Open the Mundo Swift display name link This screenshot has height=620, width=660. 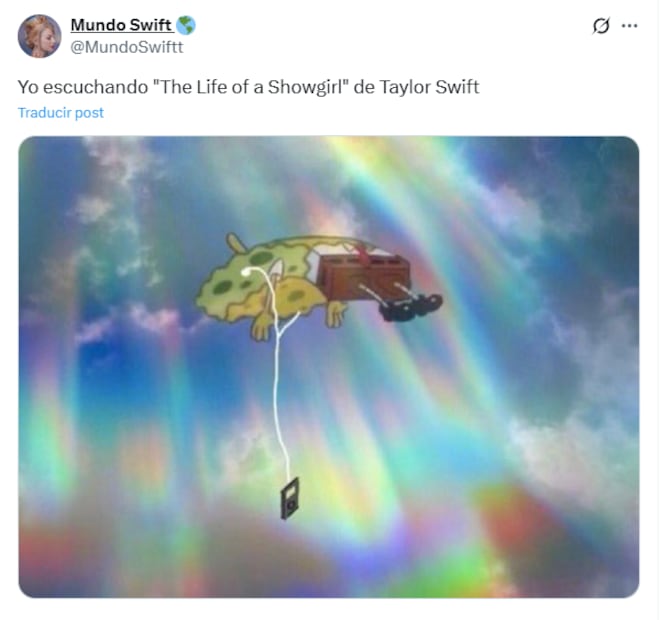tap(121, 25)
